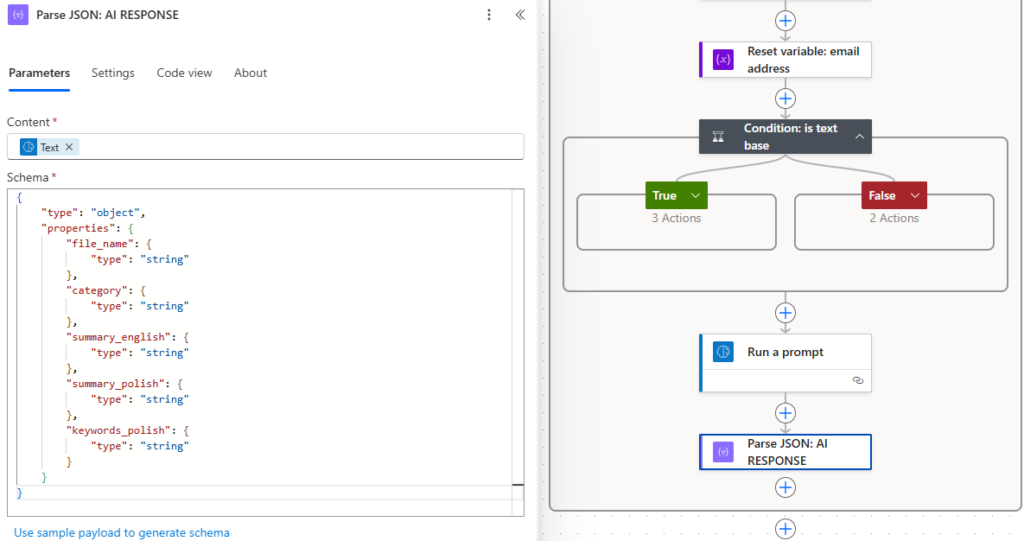Click the '2 Actions' text in False branch
This screenshot has width=1024, height=541.
point(893,218)
